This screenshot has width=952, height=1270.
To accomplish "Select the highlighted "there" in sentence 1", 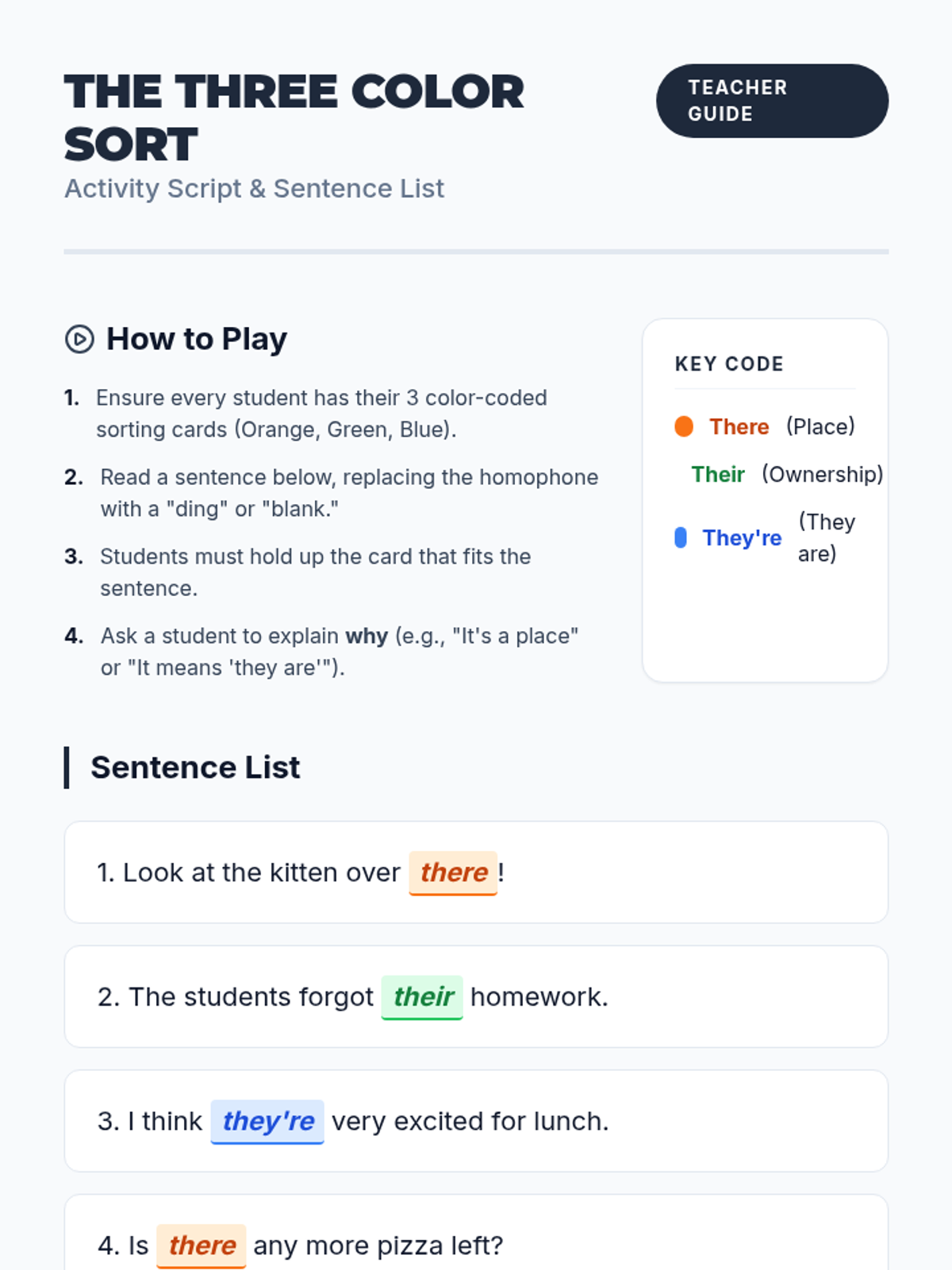I will [x=453, y=872].
